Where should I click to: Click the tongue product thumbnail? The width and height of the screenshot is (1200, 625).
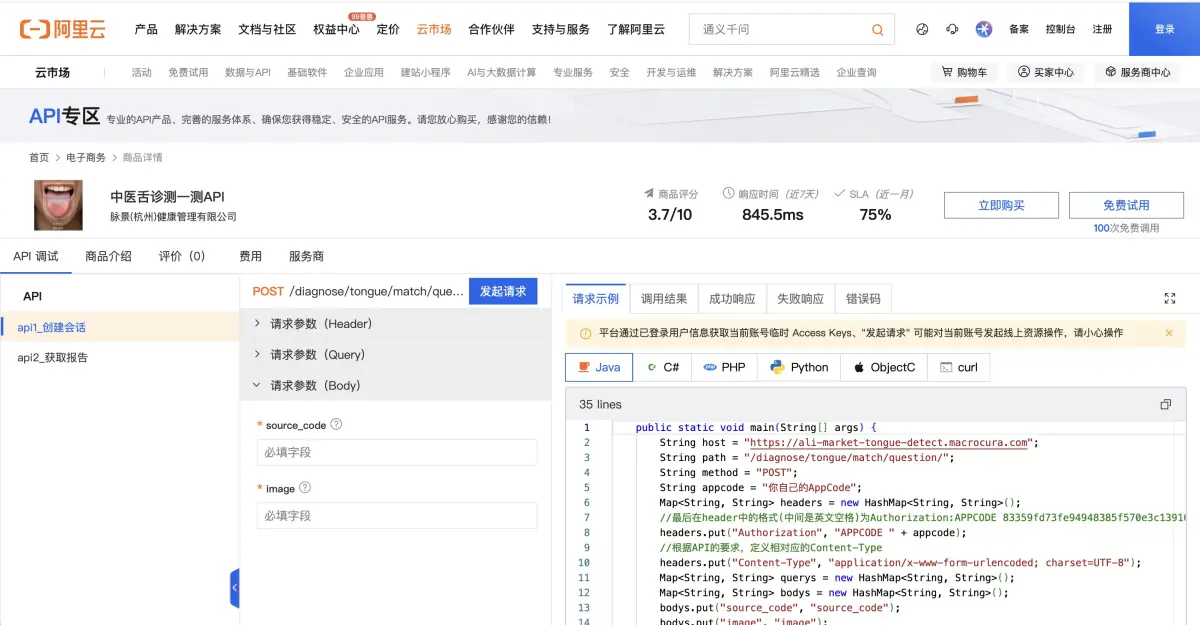tap(58, 205)
